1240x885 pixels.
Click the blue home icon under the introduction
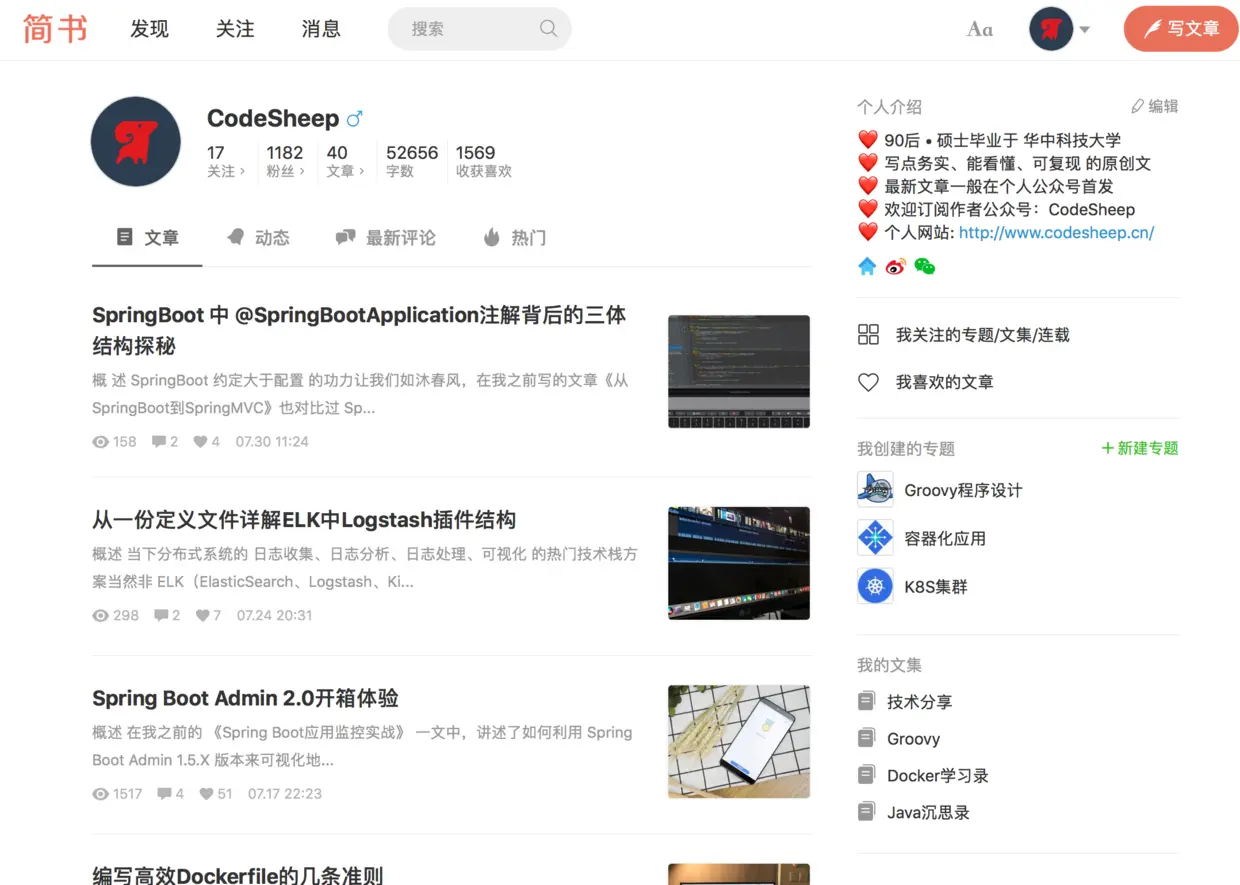(867, 266)
